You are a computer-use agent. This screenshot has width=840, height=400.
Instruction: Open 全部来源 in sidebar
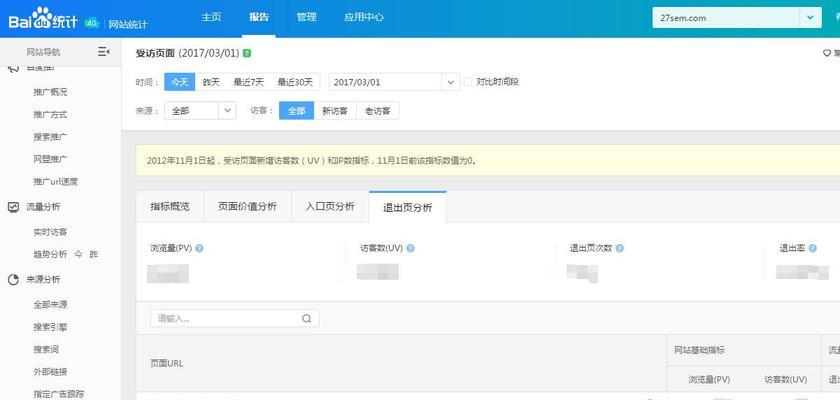tap(50, 305)
